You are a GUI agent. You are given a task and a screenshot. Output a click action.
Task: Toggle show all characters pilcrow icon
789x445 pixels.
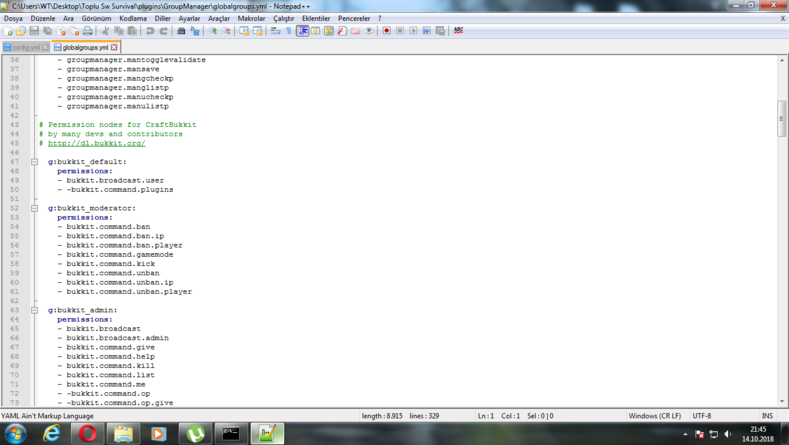click(x=289, y=31)
